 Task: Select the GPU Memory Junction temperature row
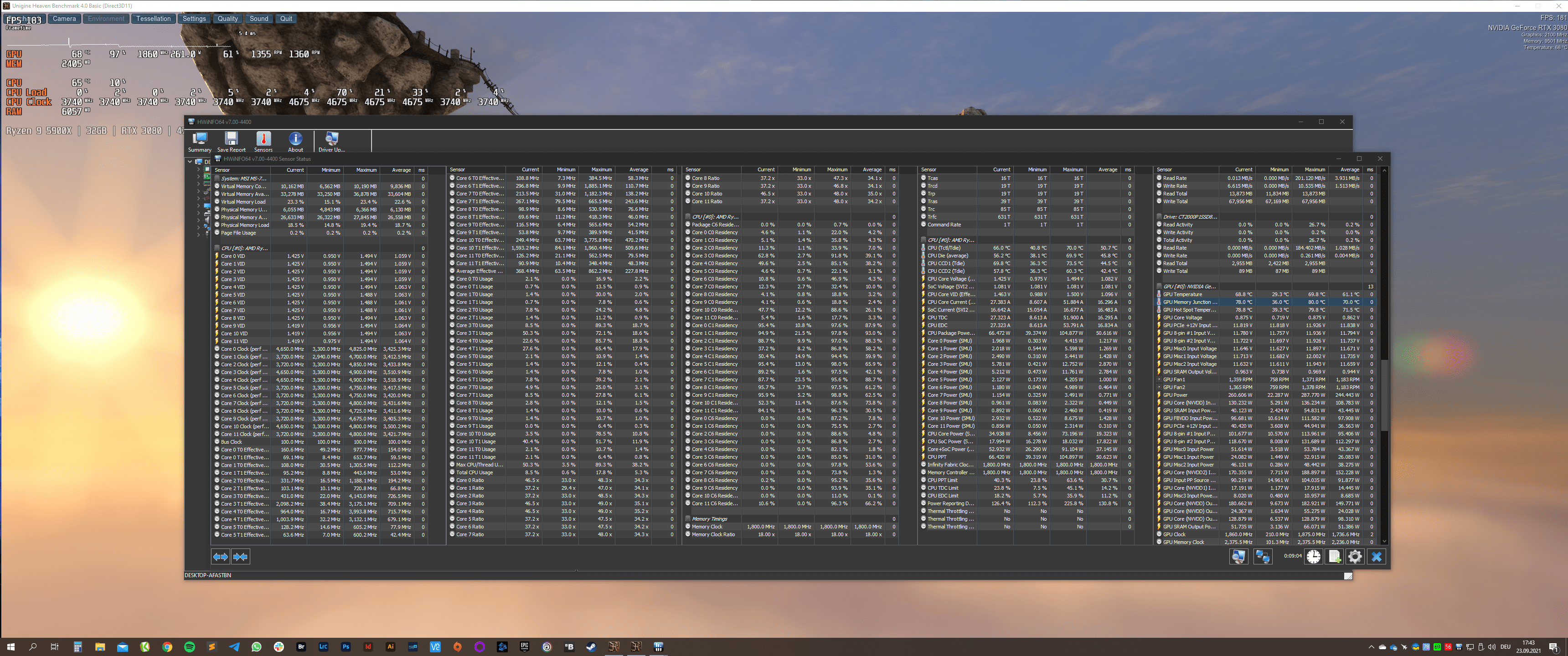(1265, 302)
